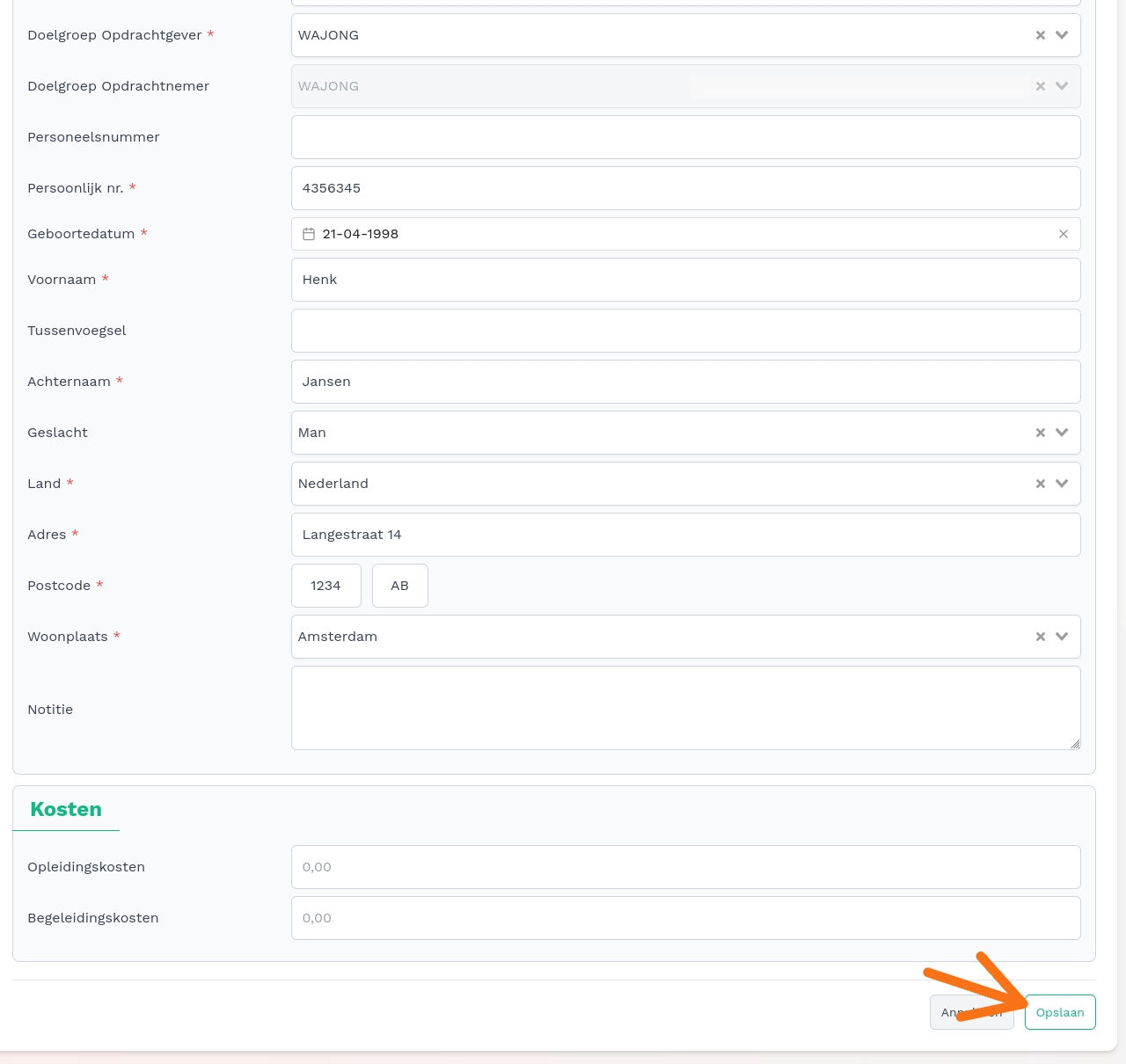1126x1064 pixels.
Task: Click the Voornaam field containing Henk
Action: click(686, 280)
